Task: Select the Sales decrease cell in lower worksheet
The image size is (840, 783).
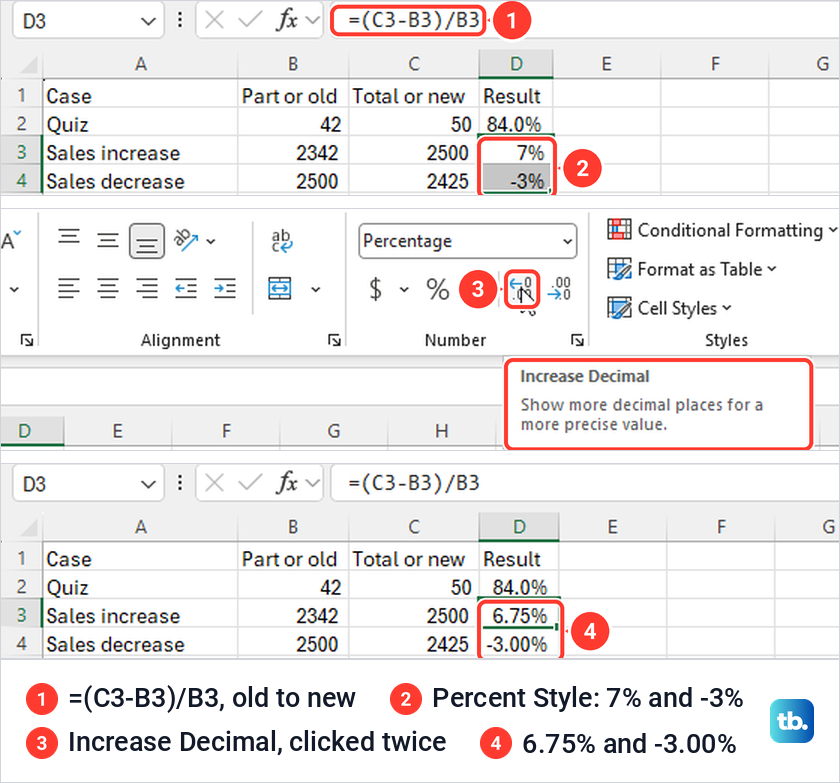Action: click(140, 644)
